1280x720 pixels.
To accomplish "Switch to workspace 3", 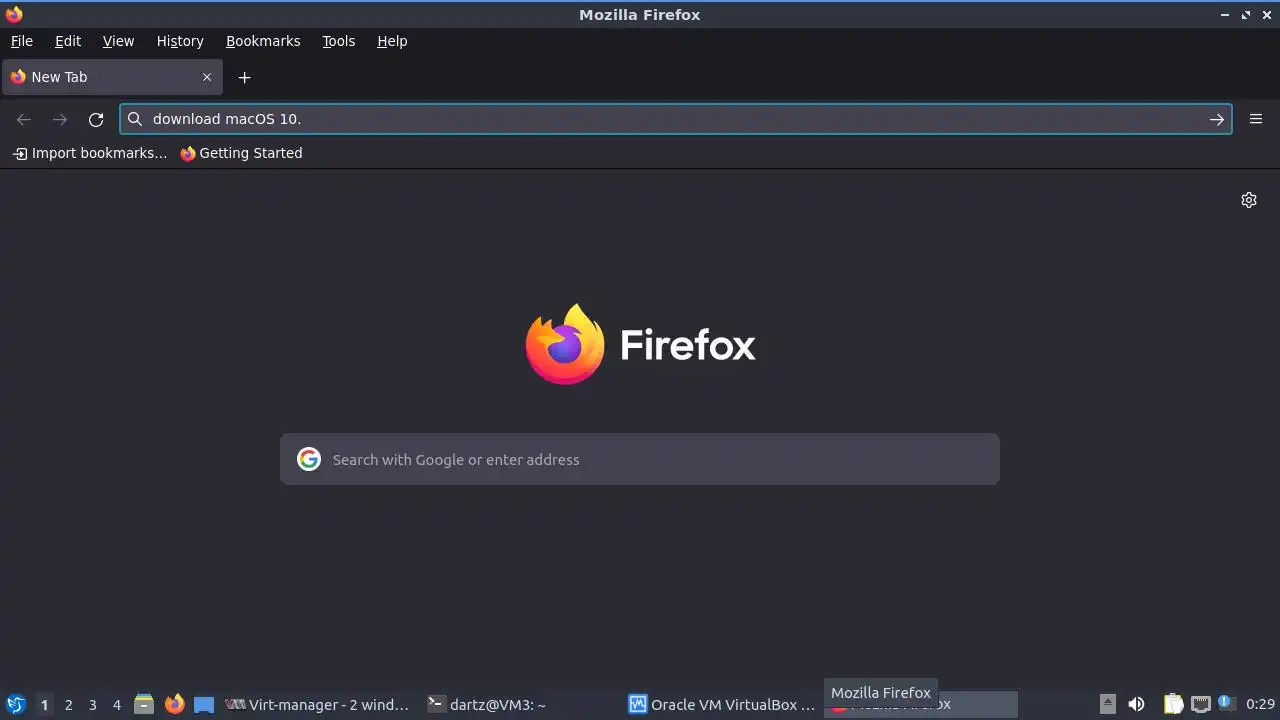I will (92, 704).
